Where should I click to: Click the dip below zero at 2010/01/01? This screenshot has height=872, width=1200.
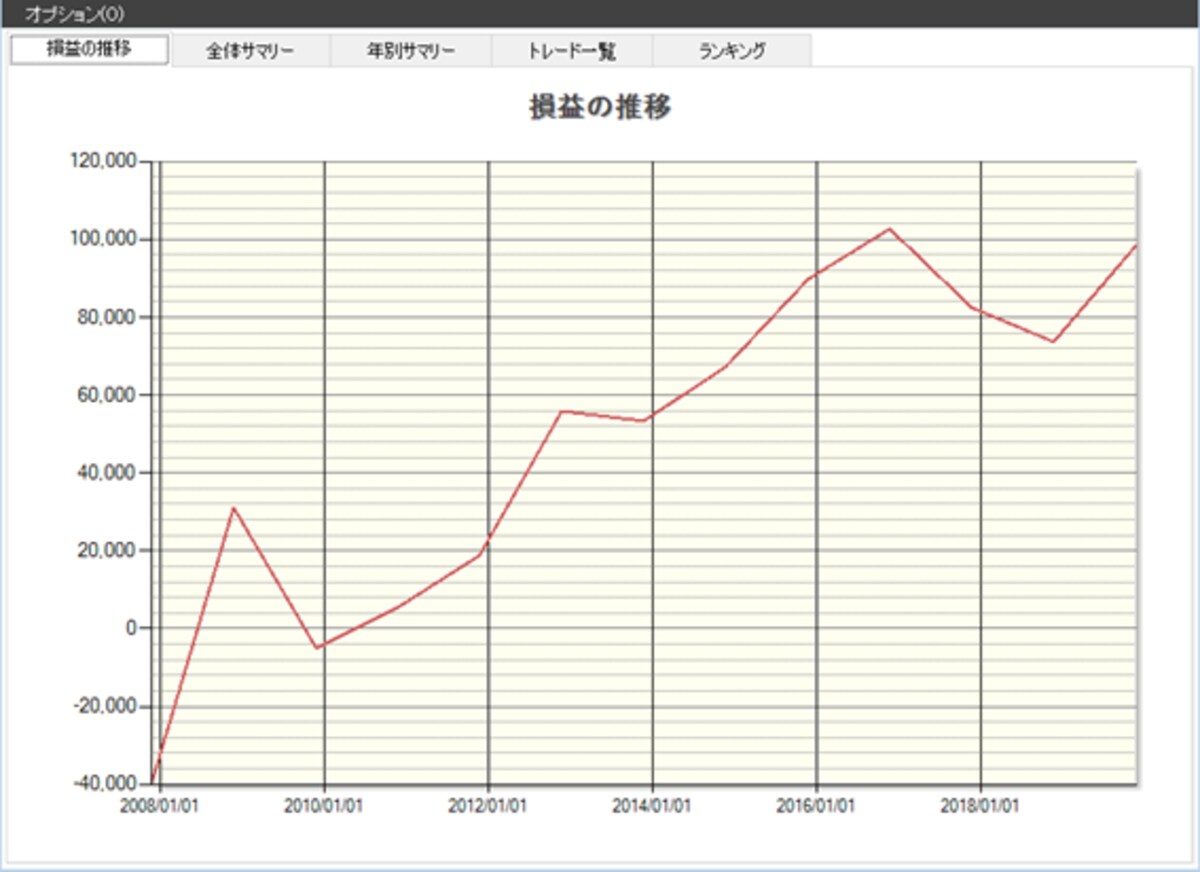(319, 648)
